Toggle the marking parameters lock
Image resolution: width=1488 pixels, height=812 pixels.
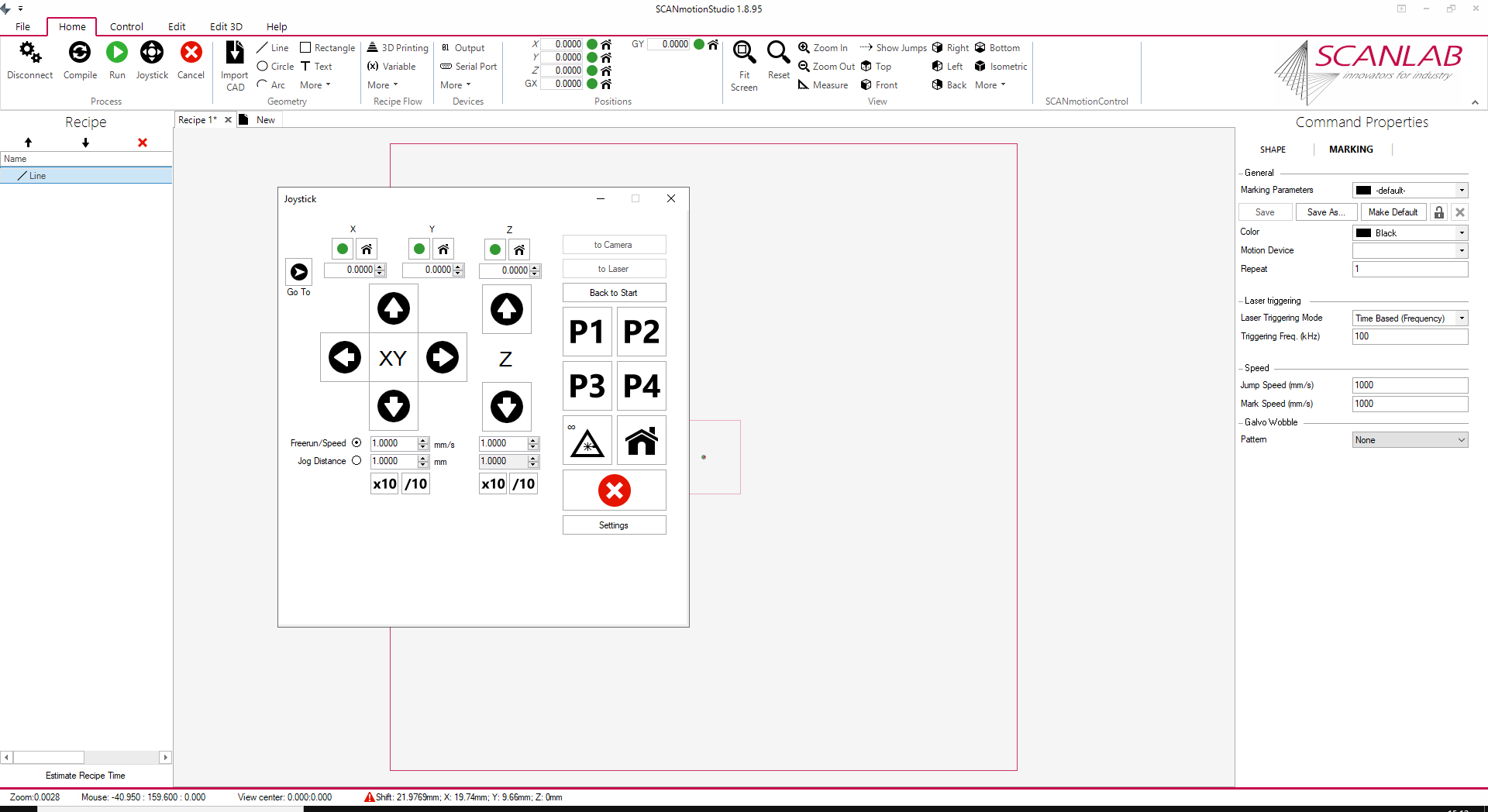click(x=1439, y=212)
